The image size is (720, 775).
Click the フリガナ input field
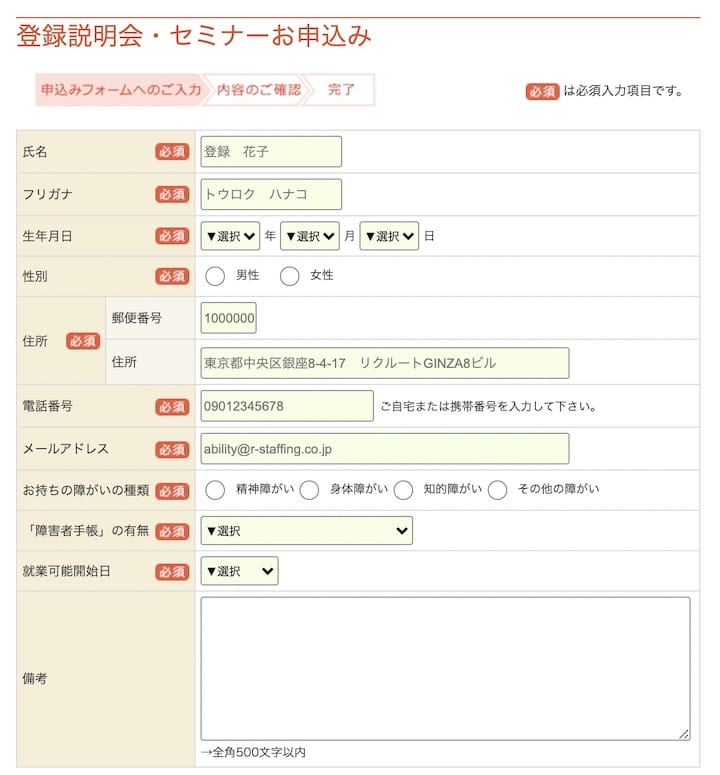point(271,194)
